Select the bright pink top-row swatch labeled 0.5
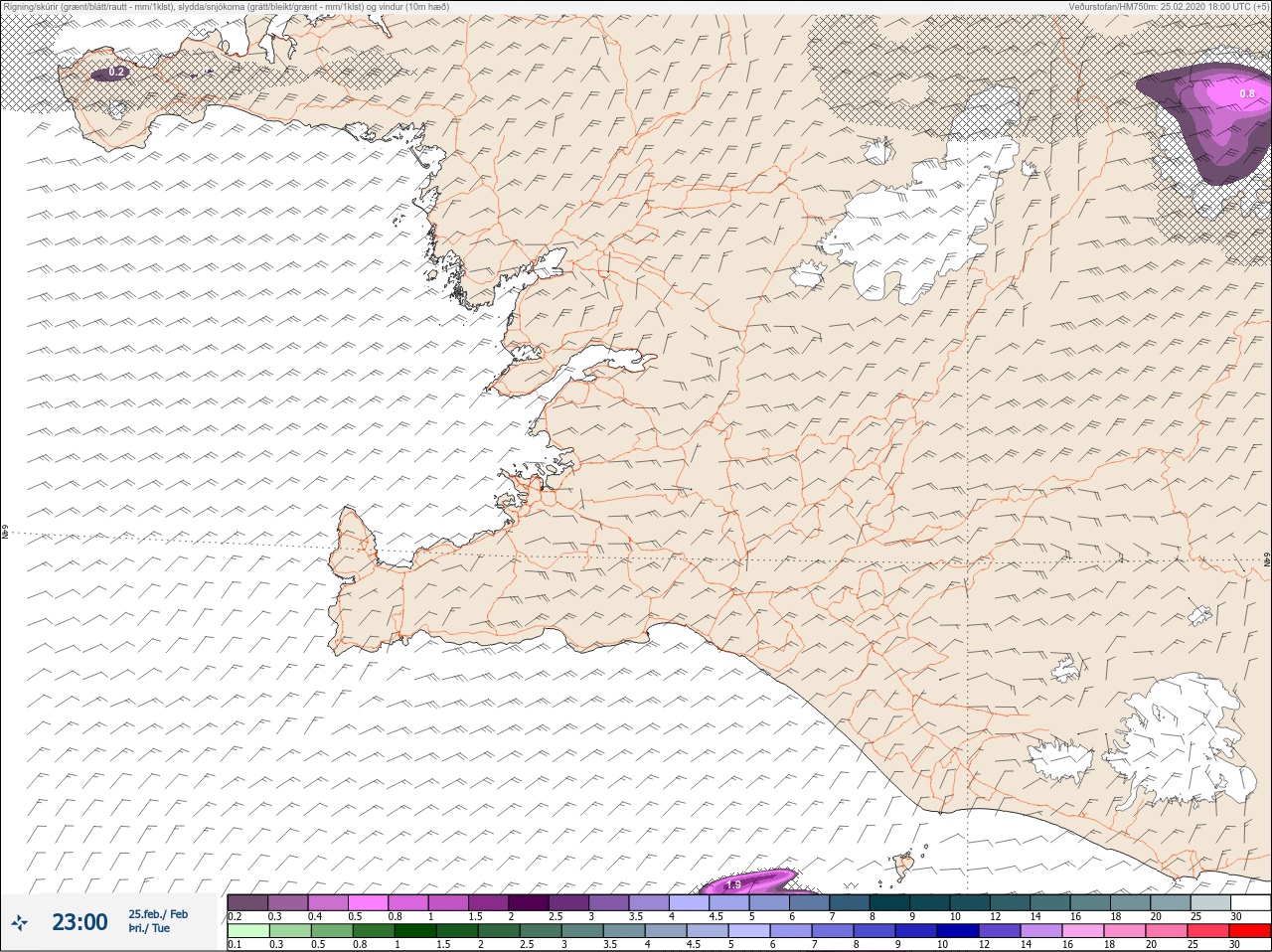The image size is (1272, 952). click(x=368, y=902)
